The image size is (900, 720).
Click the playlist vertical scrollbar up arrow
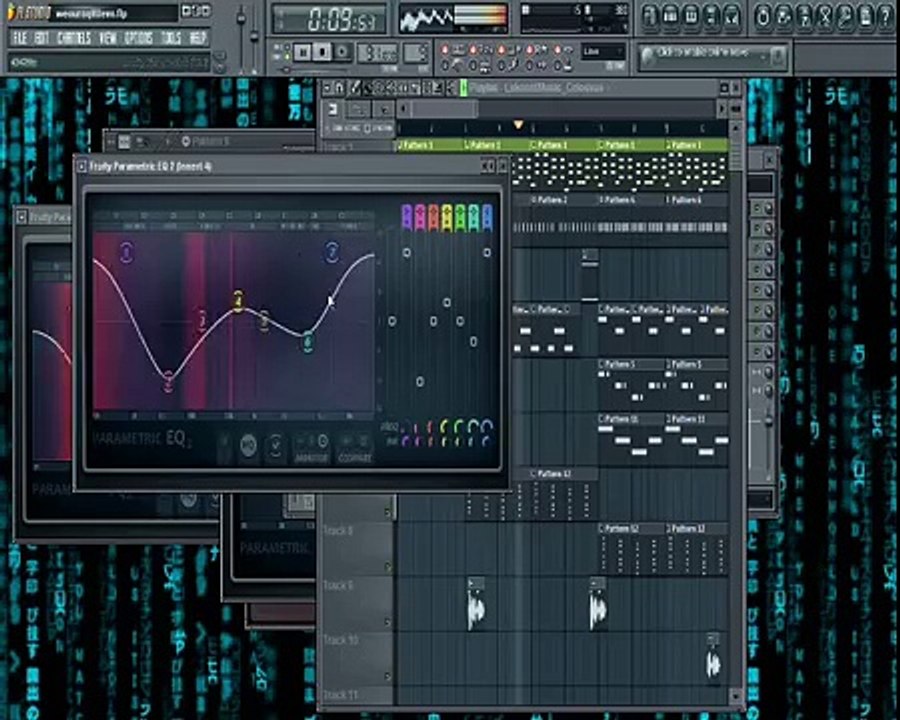(x=735, y=127)
